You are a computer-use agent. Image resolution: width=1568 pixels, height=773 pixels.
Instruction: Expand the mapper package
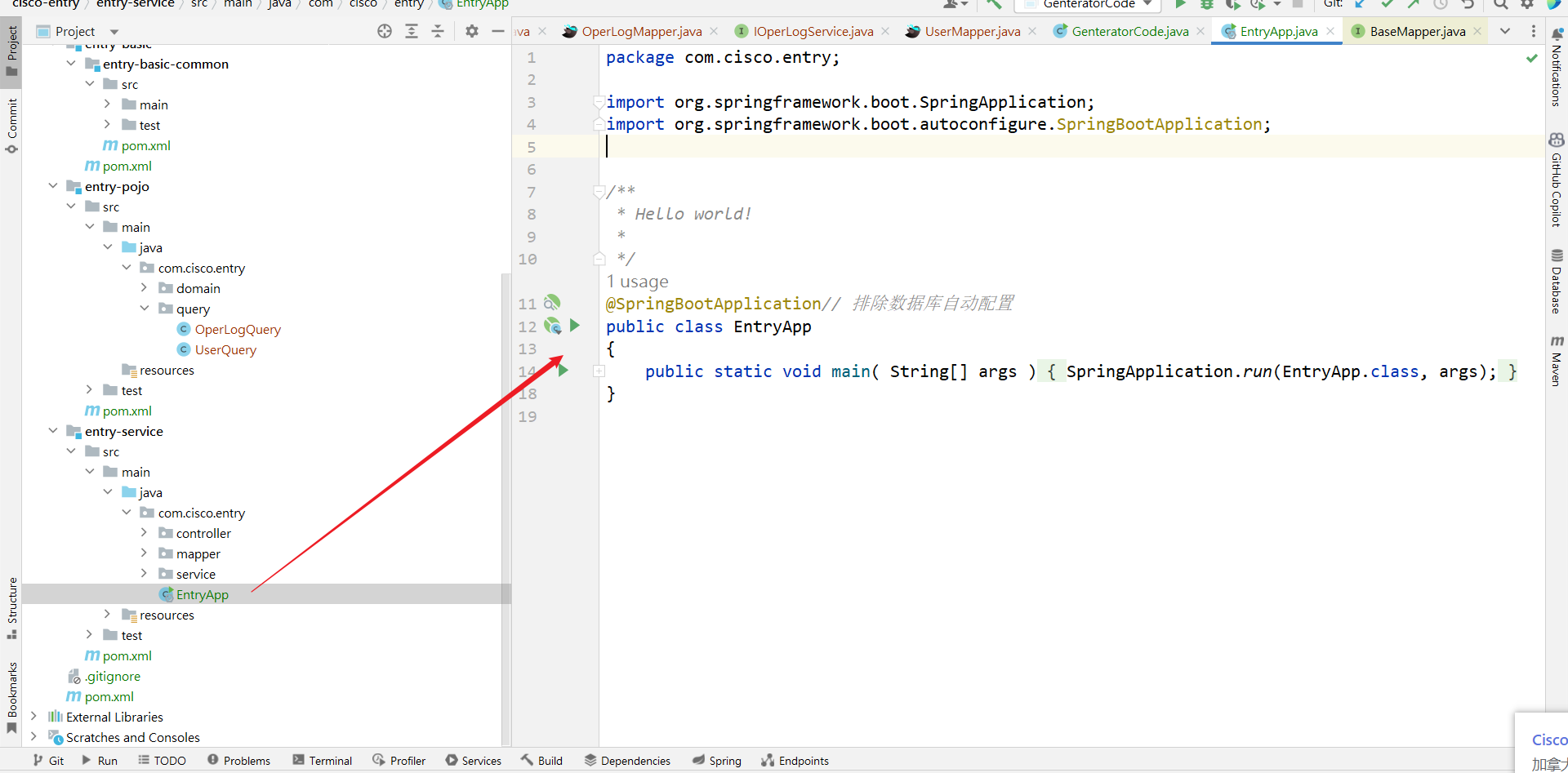[x=145, y=553]
